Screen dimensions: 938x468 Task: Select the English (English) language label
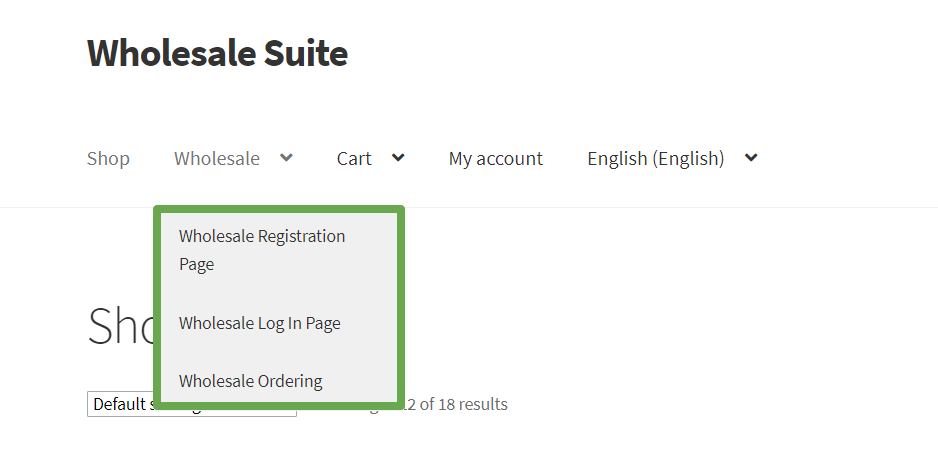655,159
